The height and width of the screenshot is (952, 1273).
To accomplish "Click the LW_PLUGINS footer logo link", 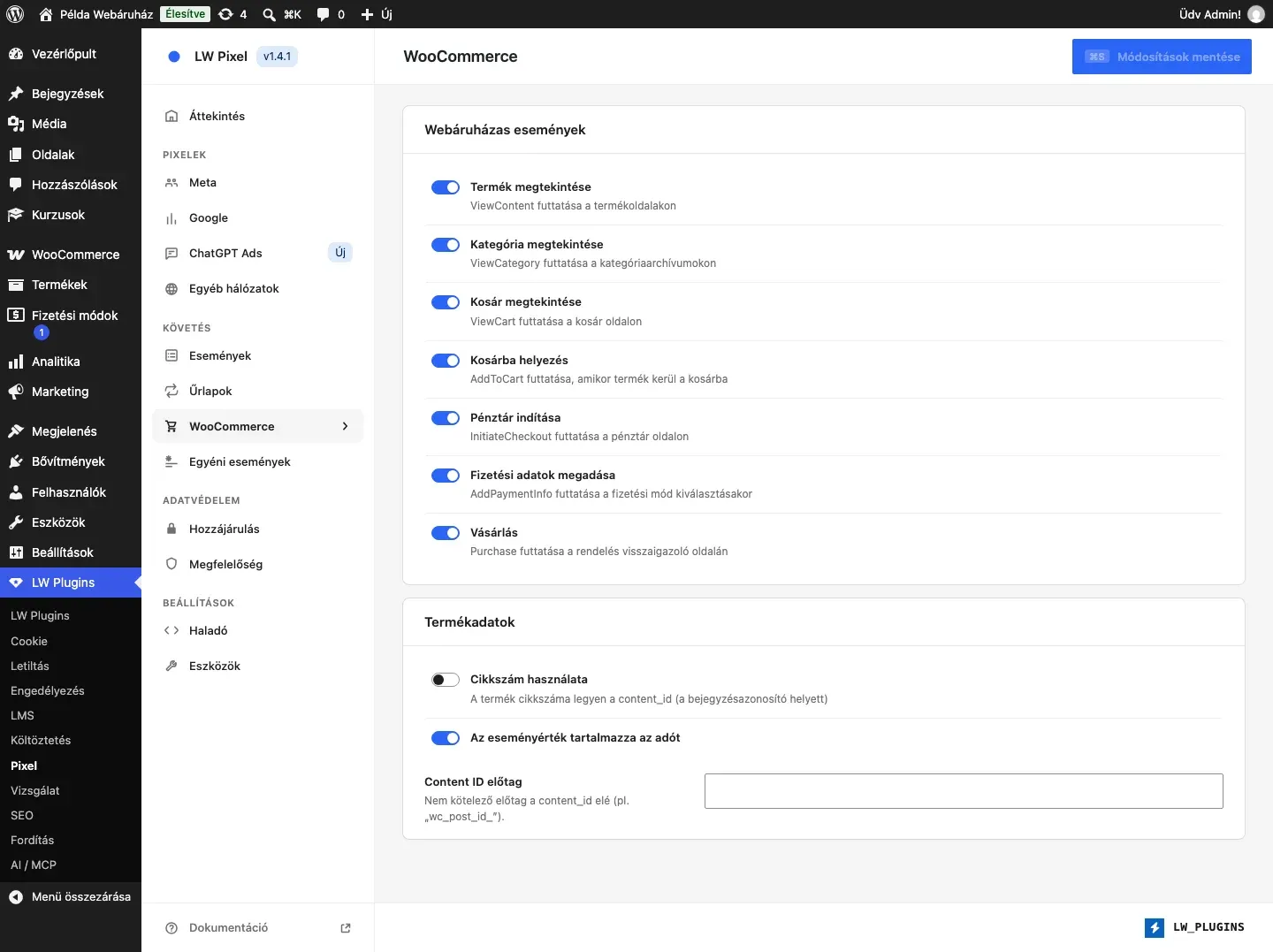I will click(x=1194, y=927).
